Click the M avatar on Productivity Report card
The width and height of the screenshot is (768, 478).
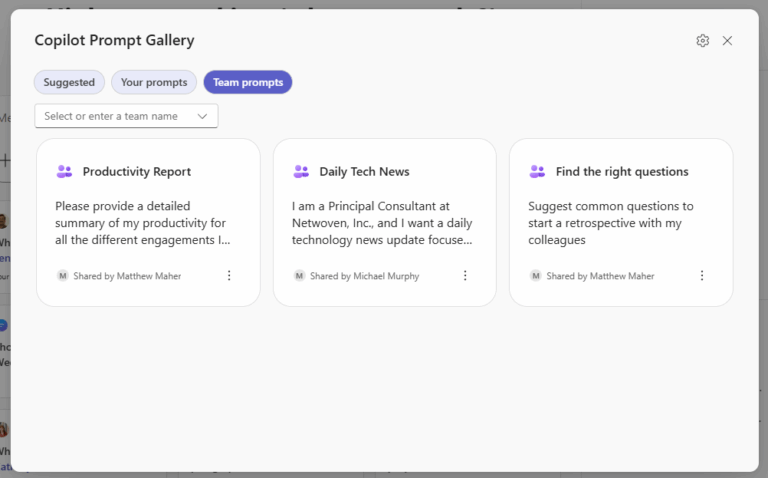coord(63,276)
